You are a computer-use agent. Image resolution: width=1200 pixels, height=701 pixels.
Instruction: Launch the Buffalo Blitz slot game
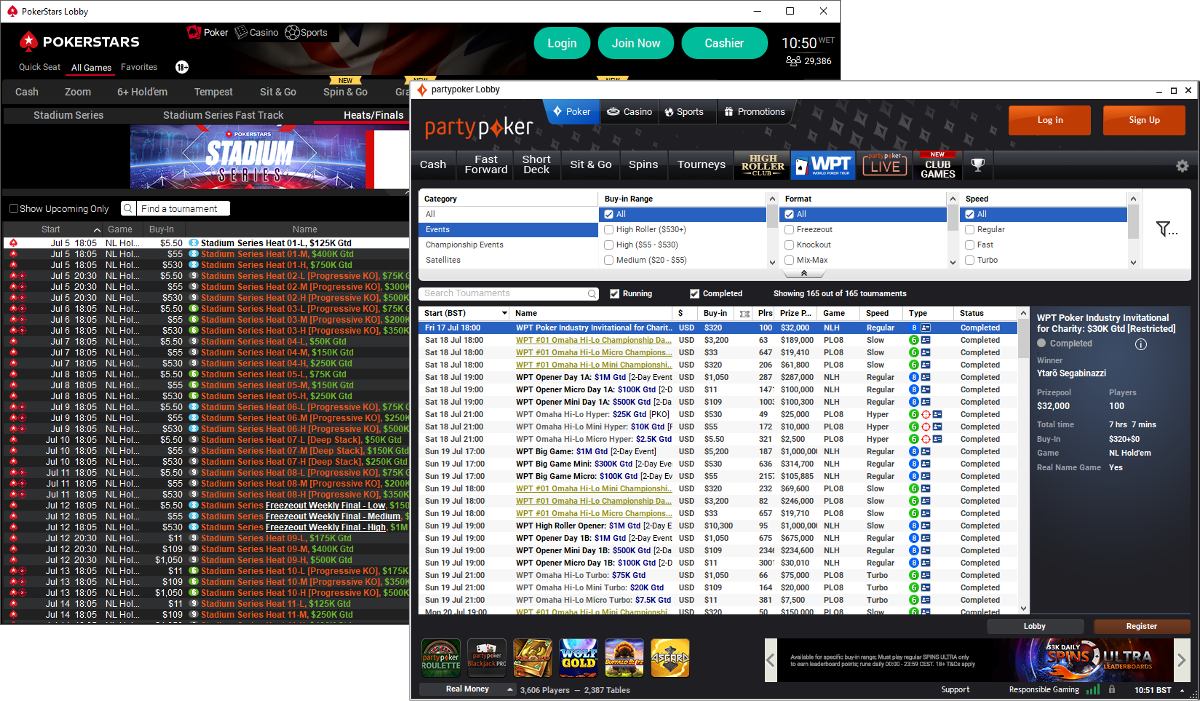coord(624,659)
